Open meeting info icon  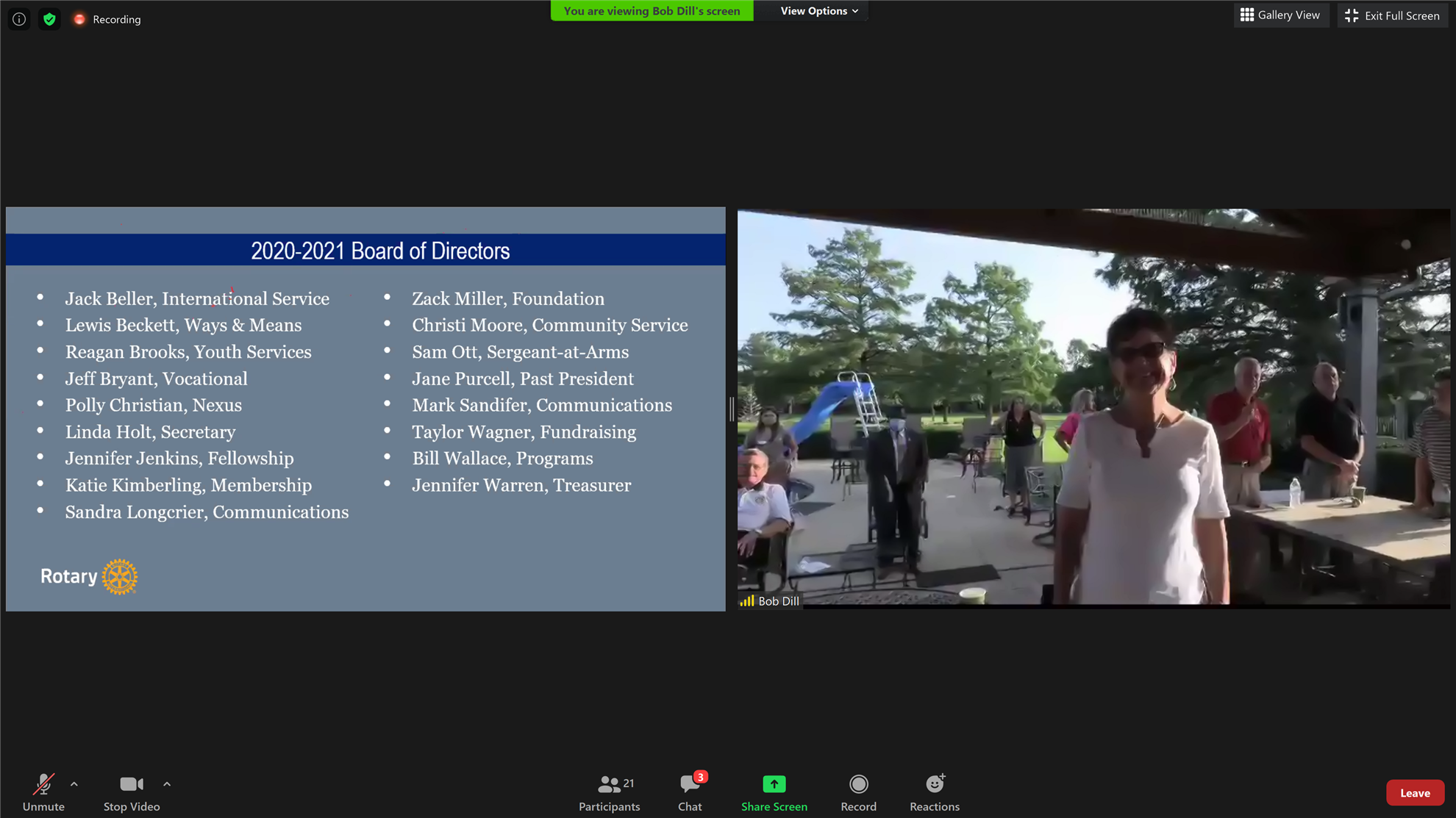(19, 19)
